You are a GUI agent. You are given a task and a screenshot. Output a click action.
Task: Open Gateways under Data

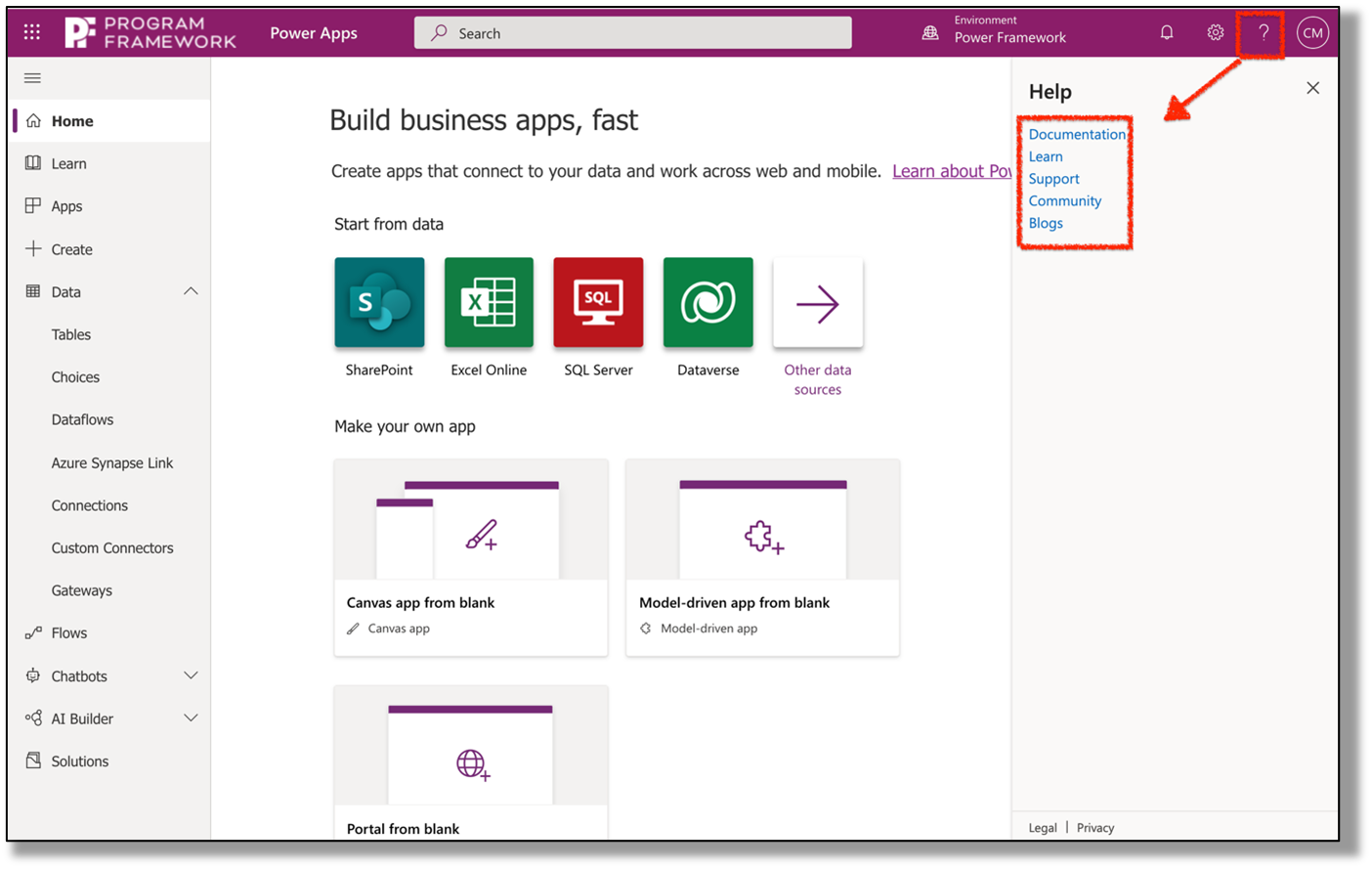(82, 590)
